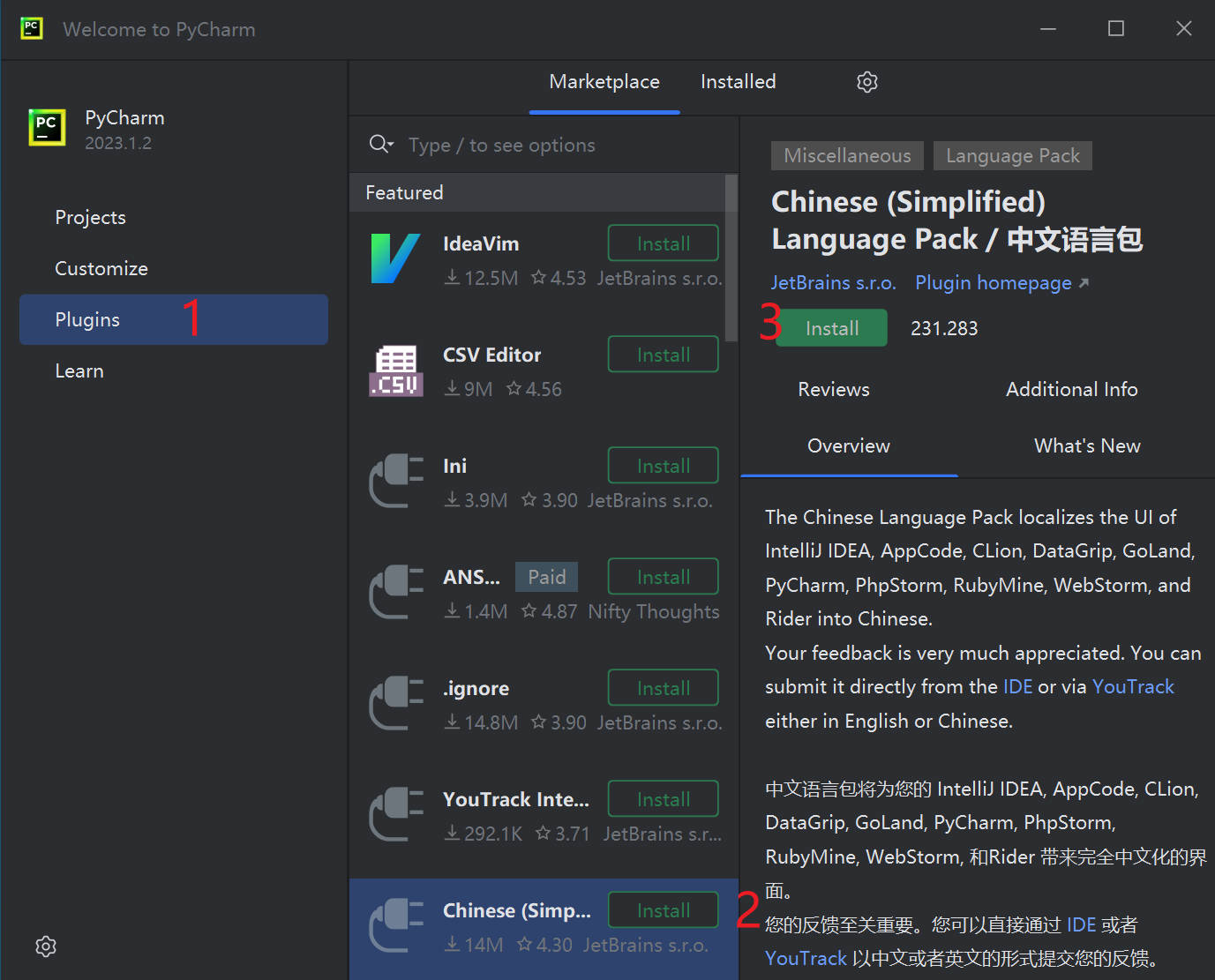Open the plugin settings gear menu
Image resolution: width=1215 pixels, height=980 pixels.
(867, 82)
